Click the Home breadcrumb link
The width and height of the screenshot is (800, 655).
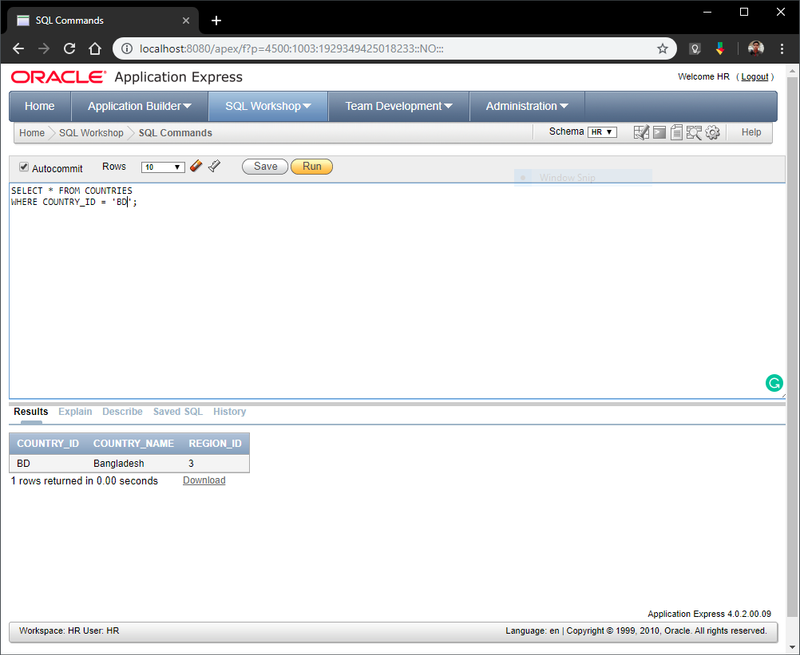click(32, 133)
